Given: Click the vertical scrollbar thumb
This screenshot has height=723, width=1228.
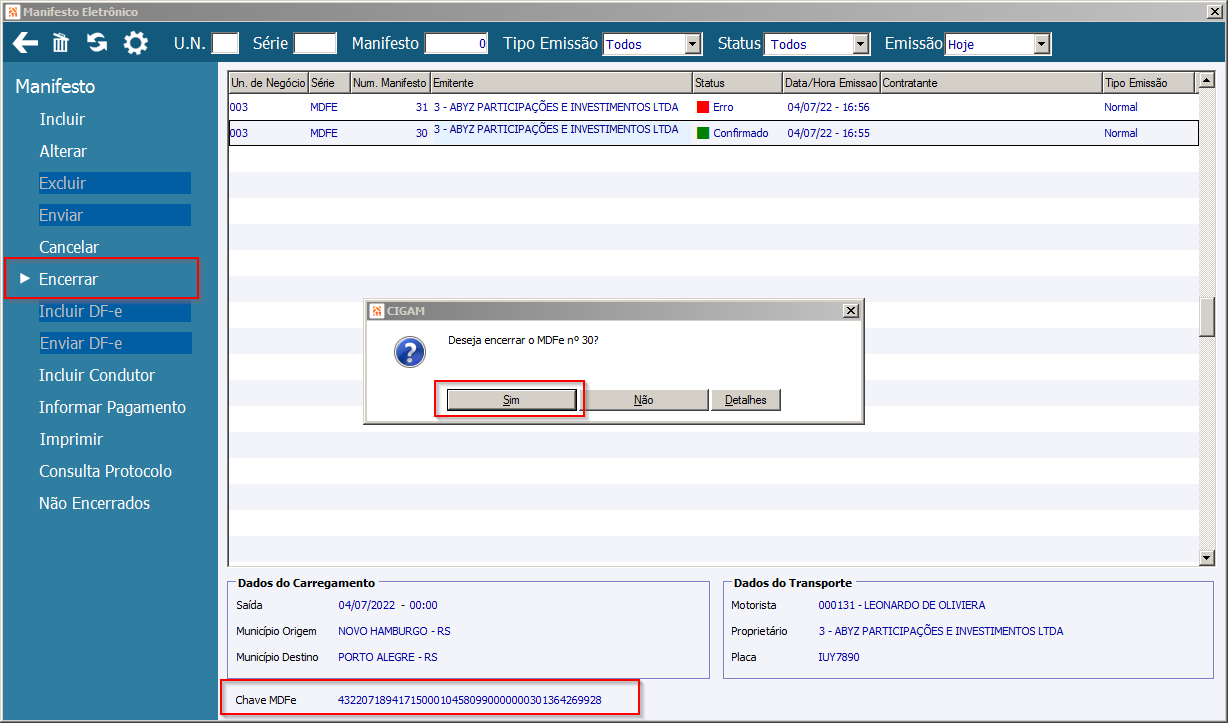Looking at the screenshot, I should pyautogui.click(x=1206, y=318).
